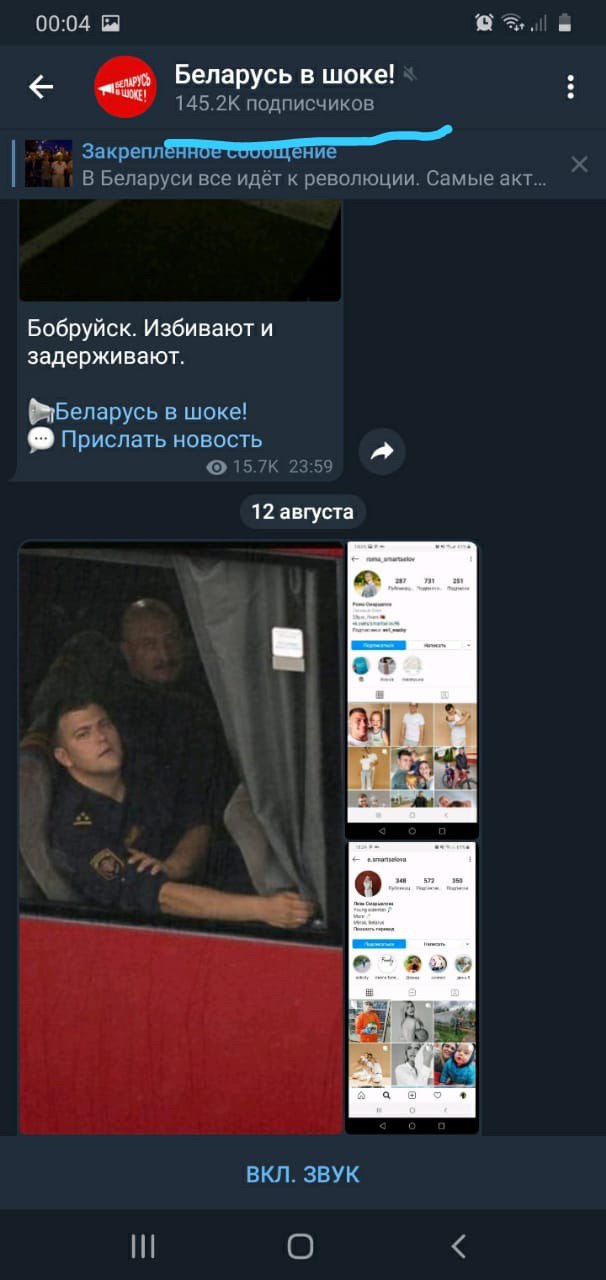606x1280 pixels.
Task: Tap the Android back navigation chevron
Action: click(459, 1245)
